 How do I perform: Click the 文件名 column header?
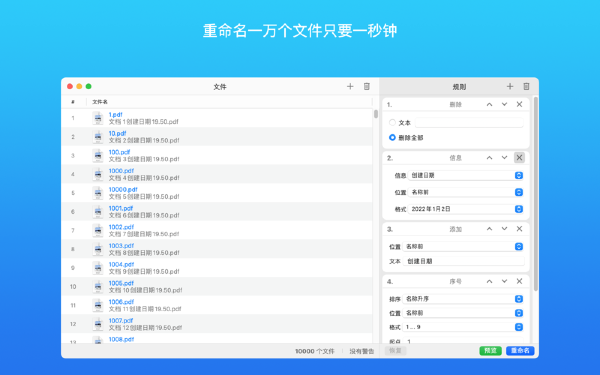pyautogui.click(x=100, y=102)
